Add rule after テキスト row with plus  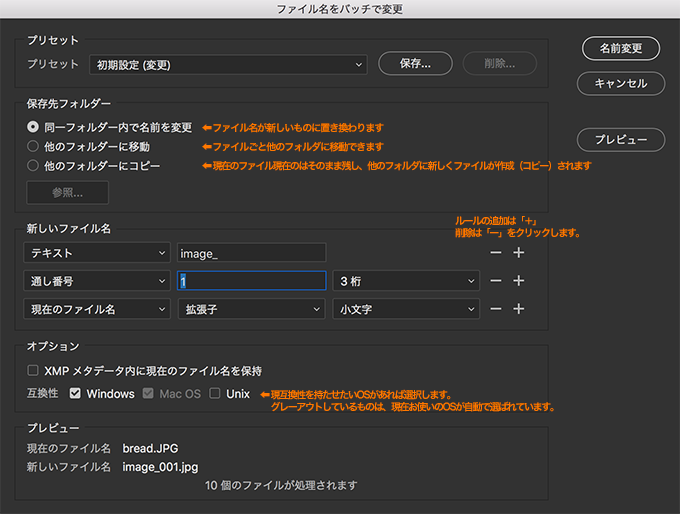coord(519,253)
